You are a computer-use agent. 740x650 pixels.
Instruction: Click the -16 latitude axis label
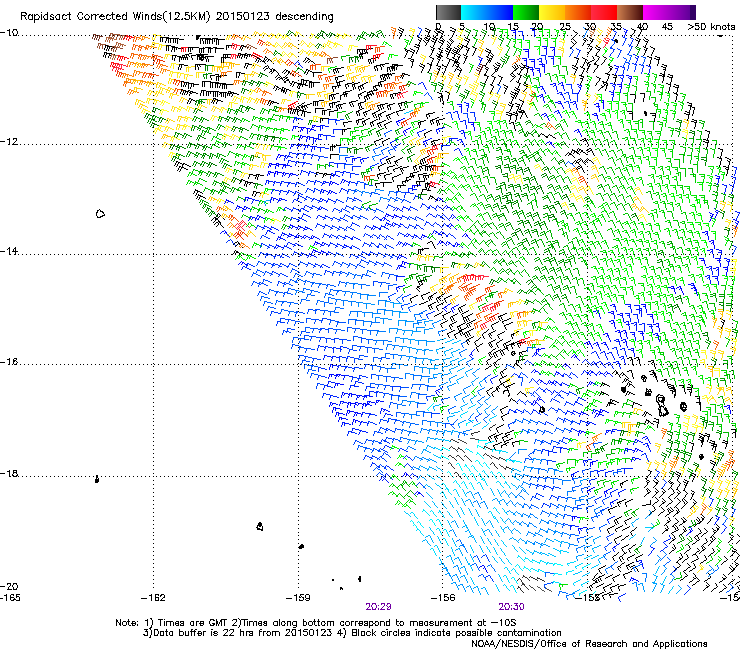click(9, 362)
